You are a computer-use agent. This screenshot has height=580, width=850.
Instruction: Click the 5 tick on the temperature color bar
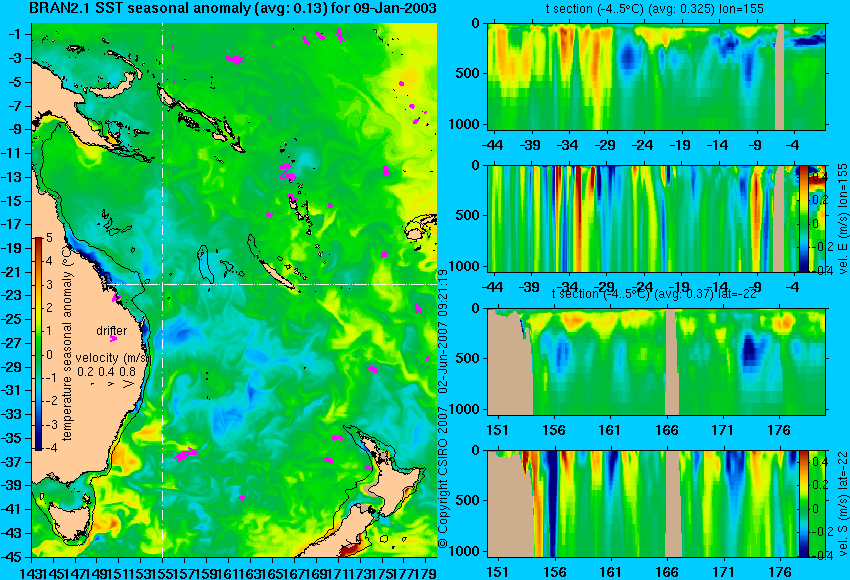[49, 237]
